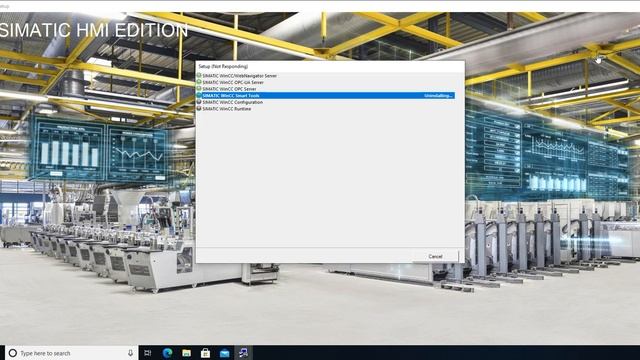
Task: Open Mail app from the taskbar
Action: (x=224, y=353)
